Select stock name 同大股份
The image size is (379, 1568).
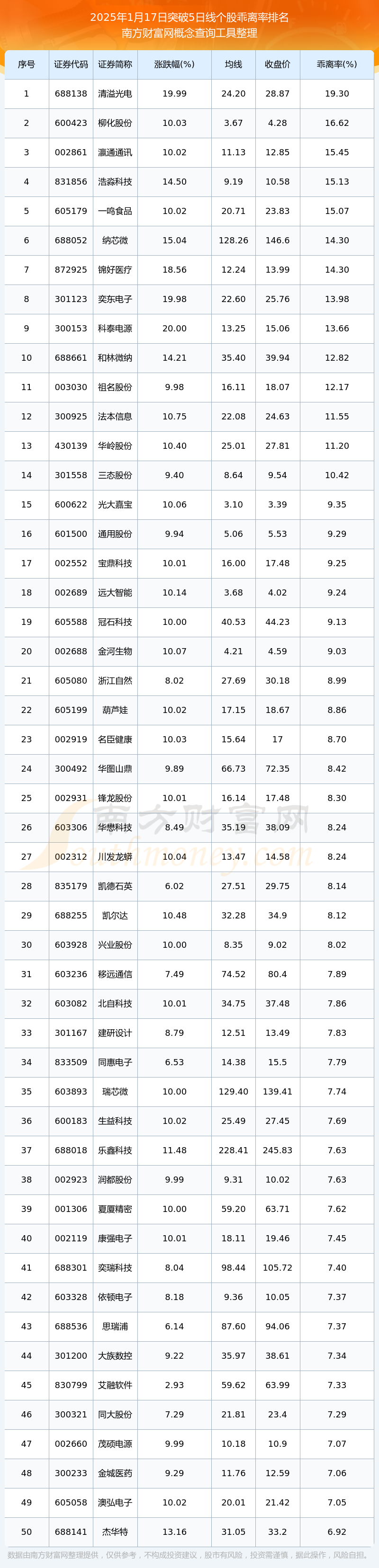(x=115, y=1415)
